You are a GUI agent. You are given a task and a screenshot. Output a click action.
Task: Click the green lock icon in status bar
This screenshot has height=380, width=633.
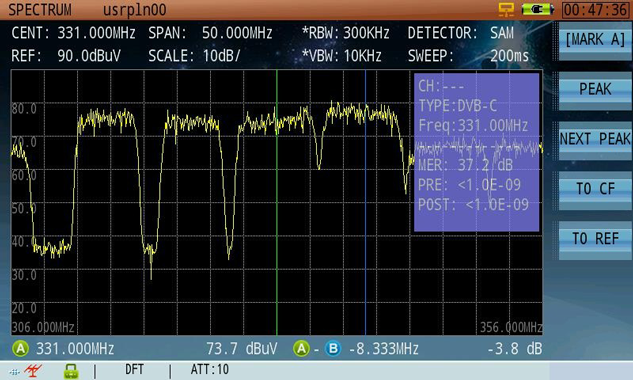(x=71, y=371)
